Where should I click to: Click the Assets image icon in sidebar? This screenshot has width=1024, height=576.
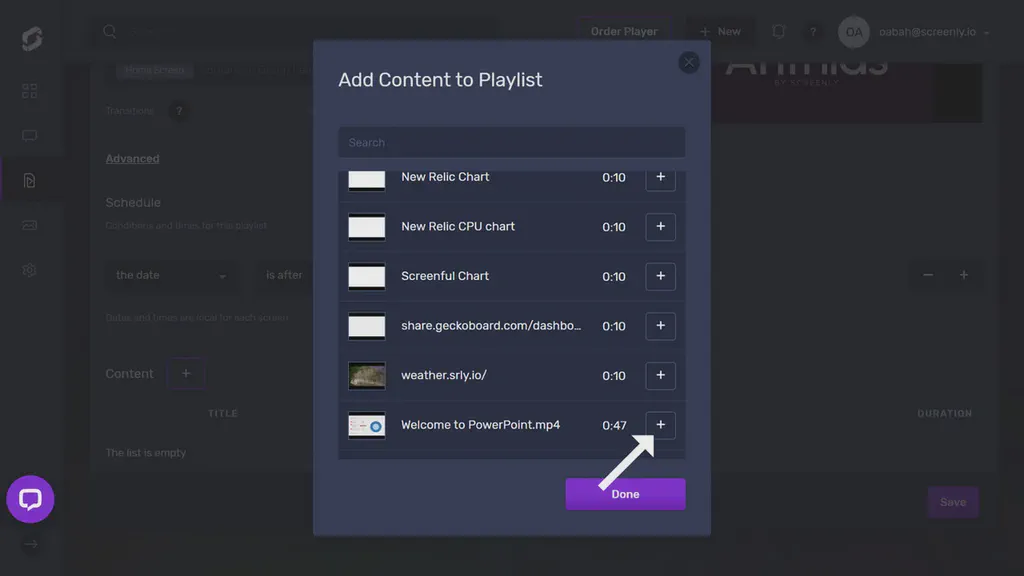click(29, 224)
